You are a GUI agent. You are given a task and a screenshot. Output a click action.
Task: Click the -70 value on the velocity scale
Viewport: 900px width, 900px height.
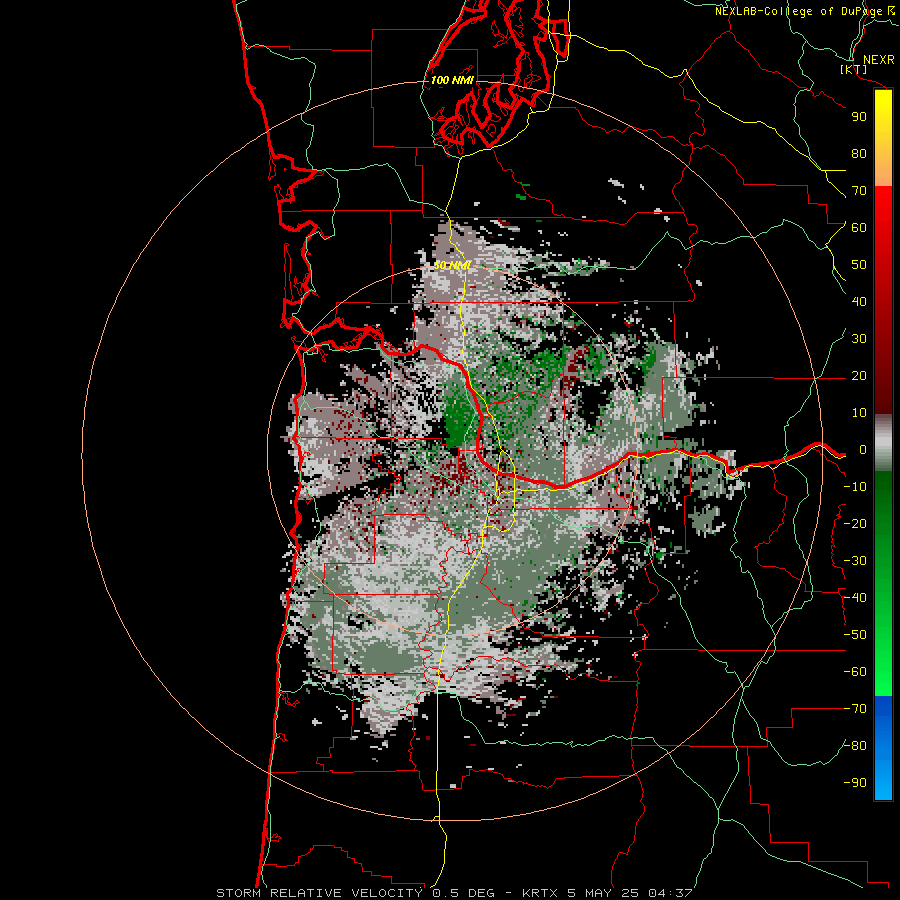[855, 709]
